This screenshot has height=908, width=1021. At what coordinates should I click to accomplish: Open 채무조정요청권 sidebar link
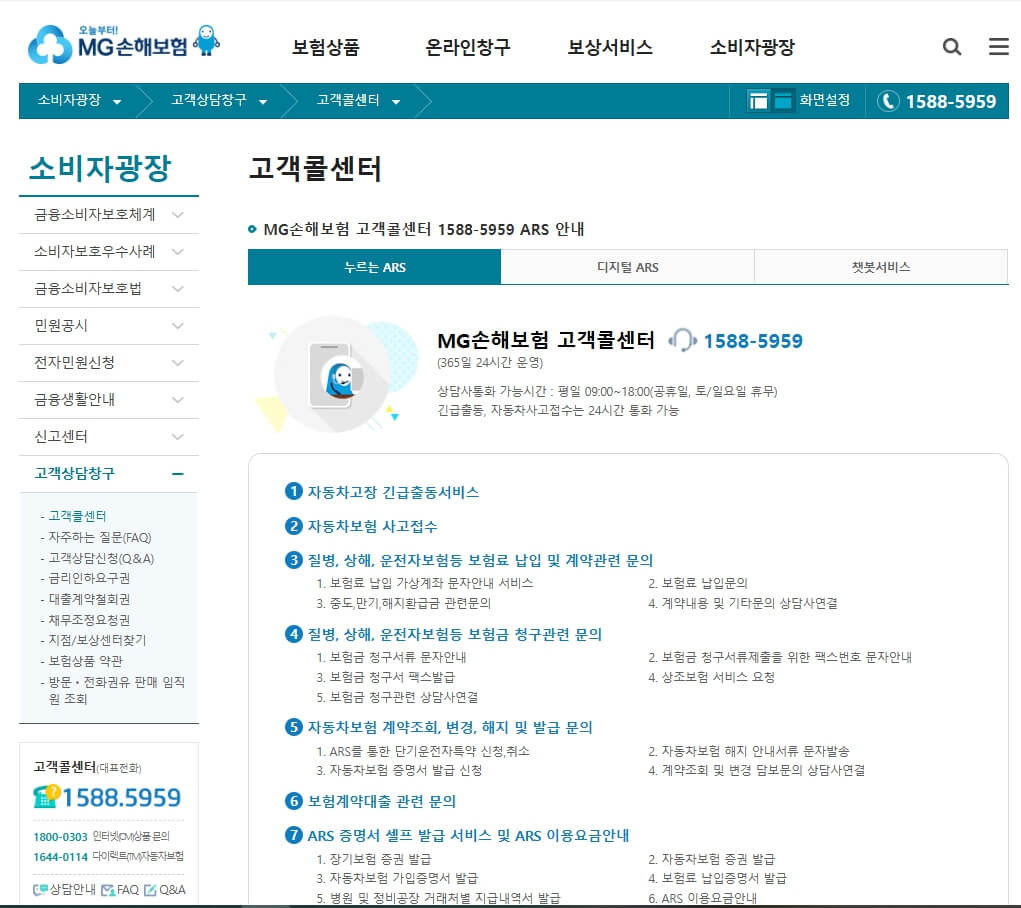click(89, 620)
